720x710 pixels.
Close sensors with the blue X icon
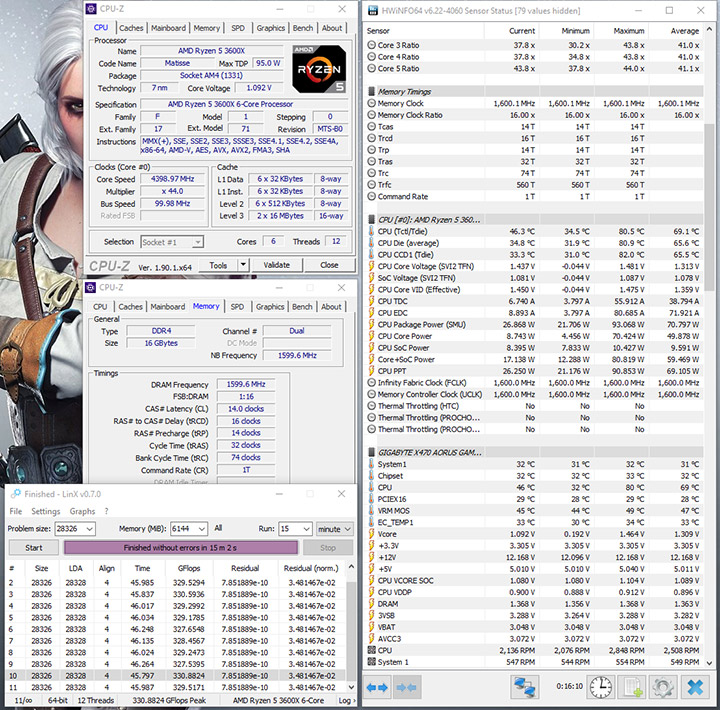point(692,688)
